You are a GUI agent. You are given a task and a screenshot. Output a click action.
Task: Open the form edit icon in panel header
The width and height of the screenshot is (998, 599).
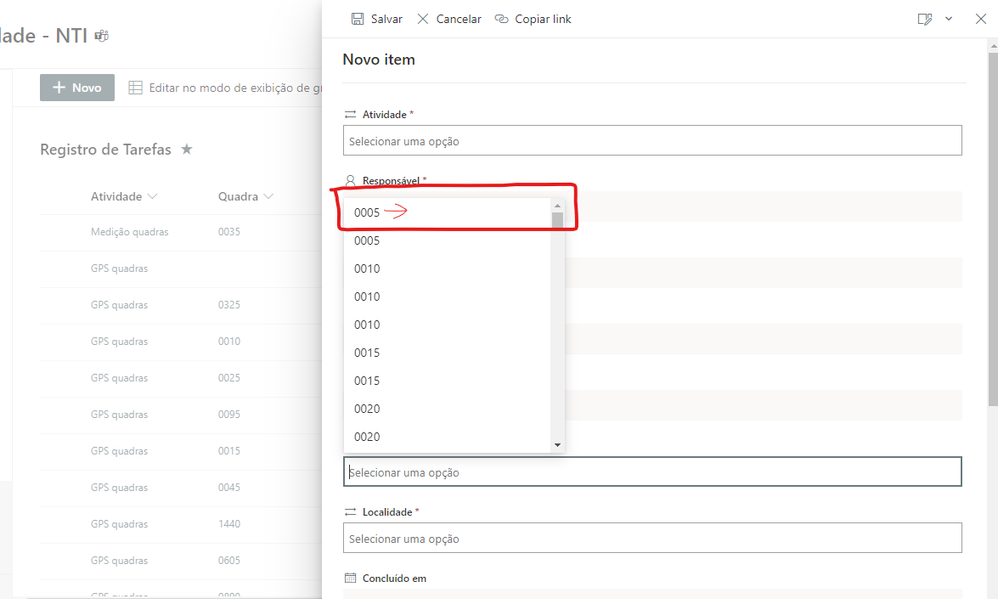[x=925, y=19]
